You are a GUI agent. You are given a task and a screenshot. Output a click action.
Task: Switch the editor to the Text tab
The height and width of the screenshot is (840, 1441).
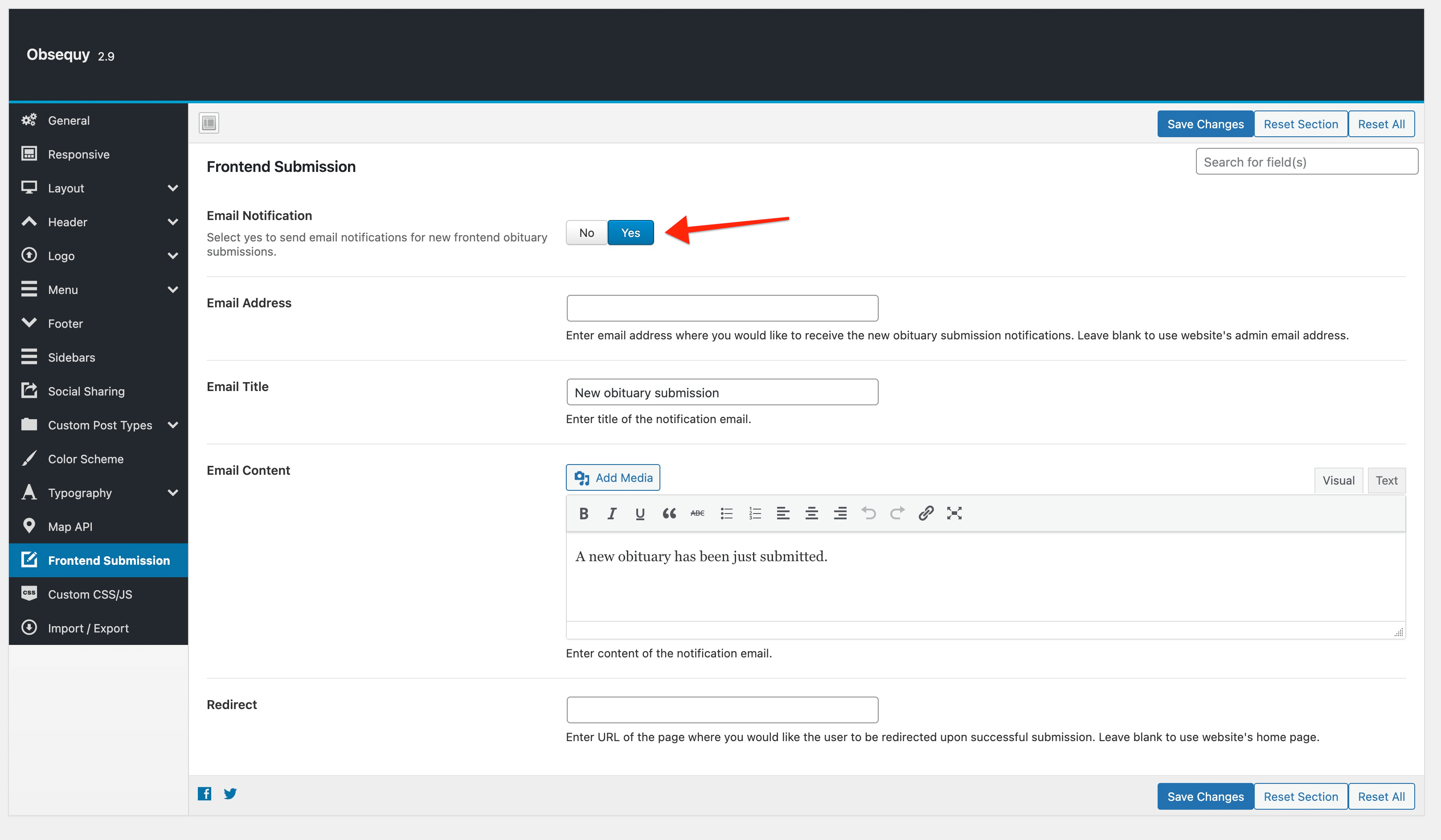tap(1387, 480)
